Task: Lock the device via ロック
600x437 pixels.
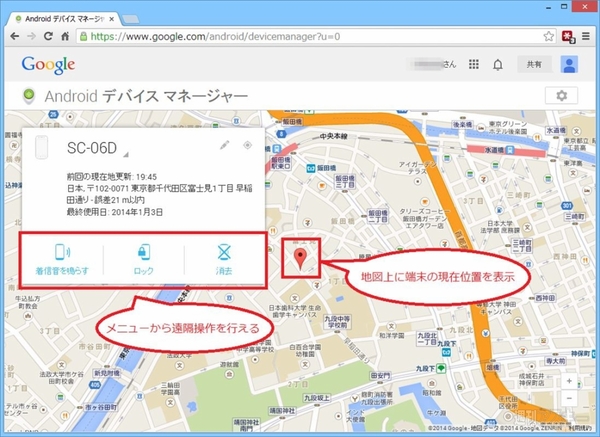Action: coord(143,259)
